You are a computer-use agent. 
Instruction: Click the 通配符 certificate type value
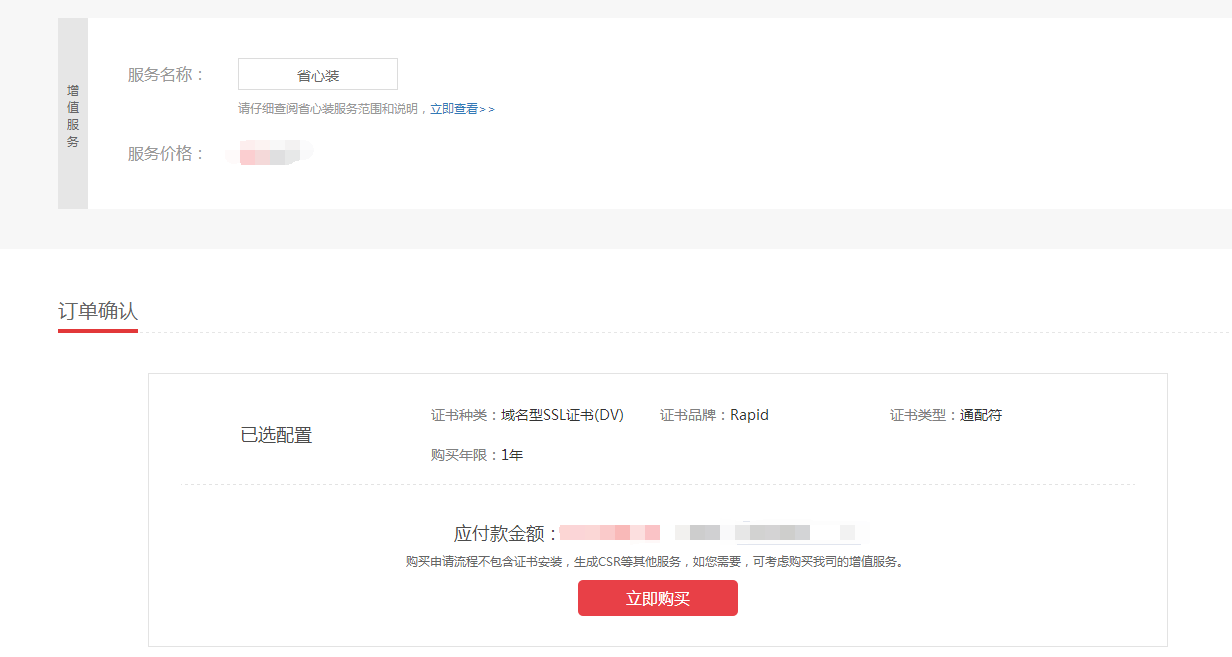tap(981, 415)
